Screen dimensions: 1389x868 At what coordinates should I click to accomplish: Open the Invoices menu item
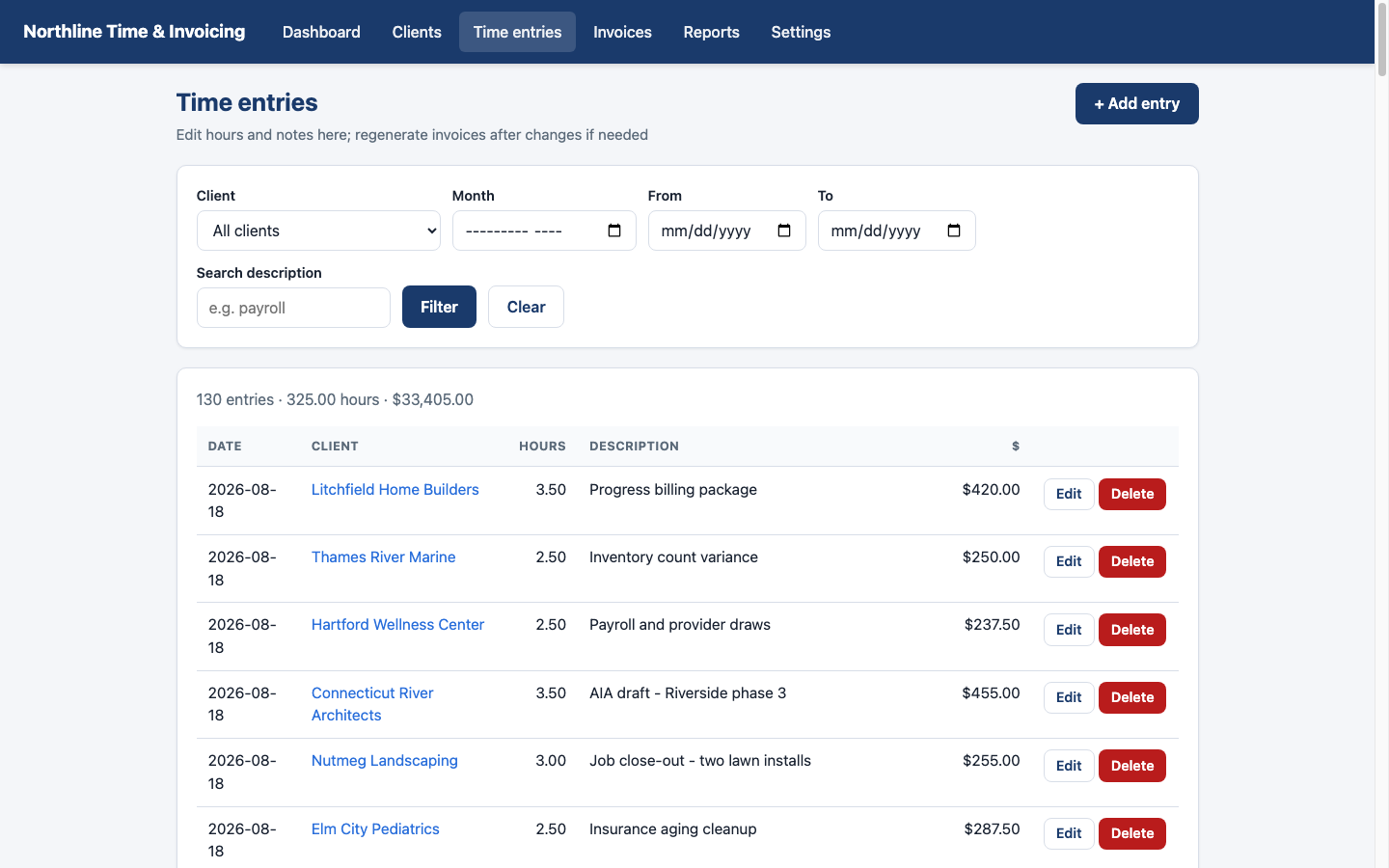(x=622, y=32)
